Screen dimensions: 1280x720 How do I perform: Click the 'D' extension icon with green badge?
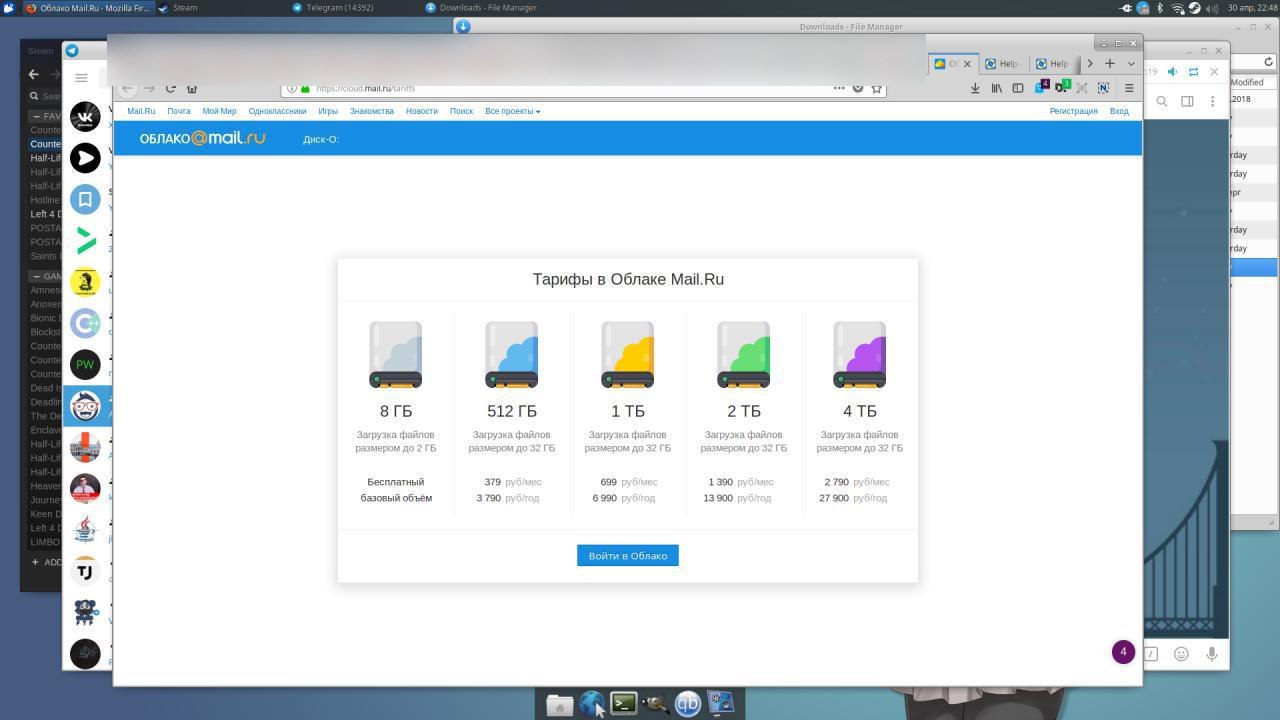(1062, 87)
